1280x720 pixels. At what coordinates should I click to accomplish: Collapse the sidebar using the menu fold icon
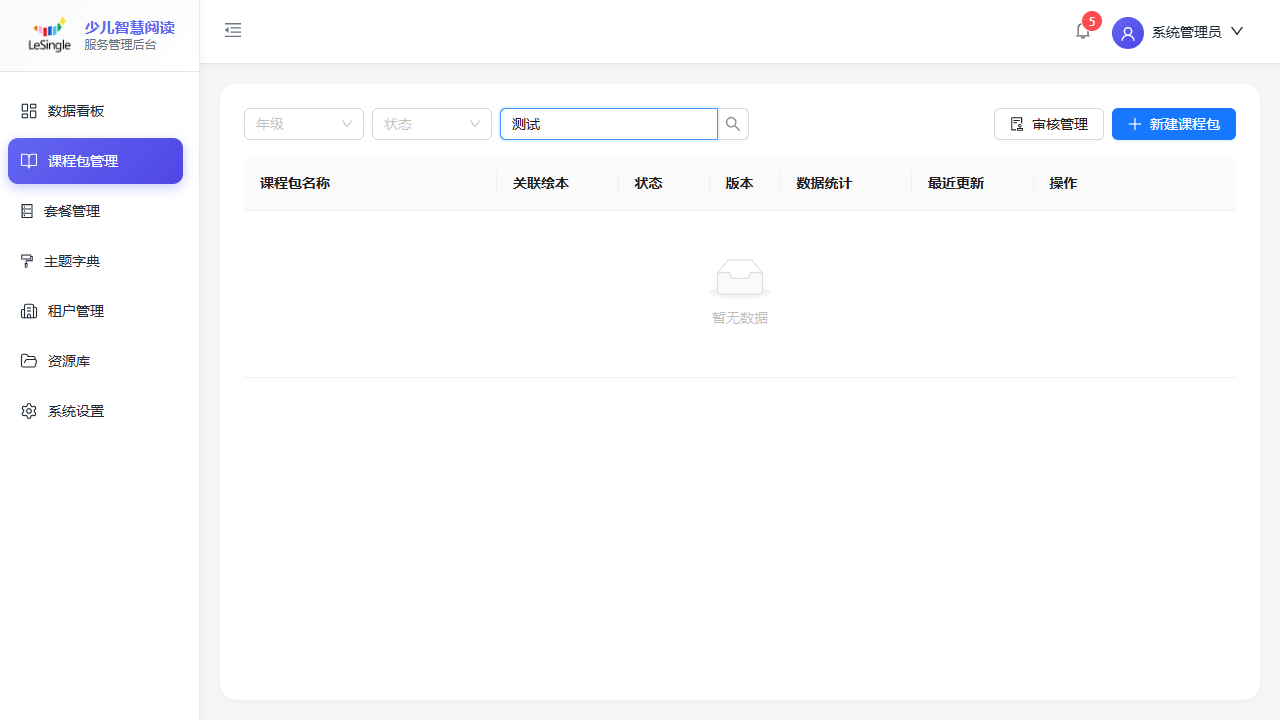click(233, 30)
